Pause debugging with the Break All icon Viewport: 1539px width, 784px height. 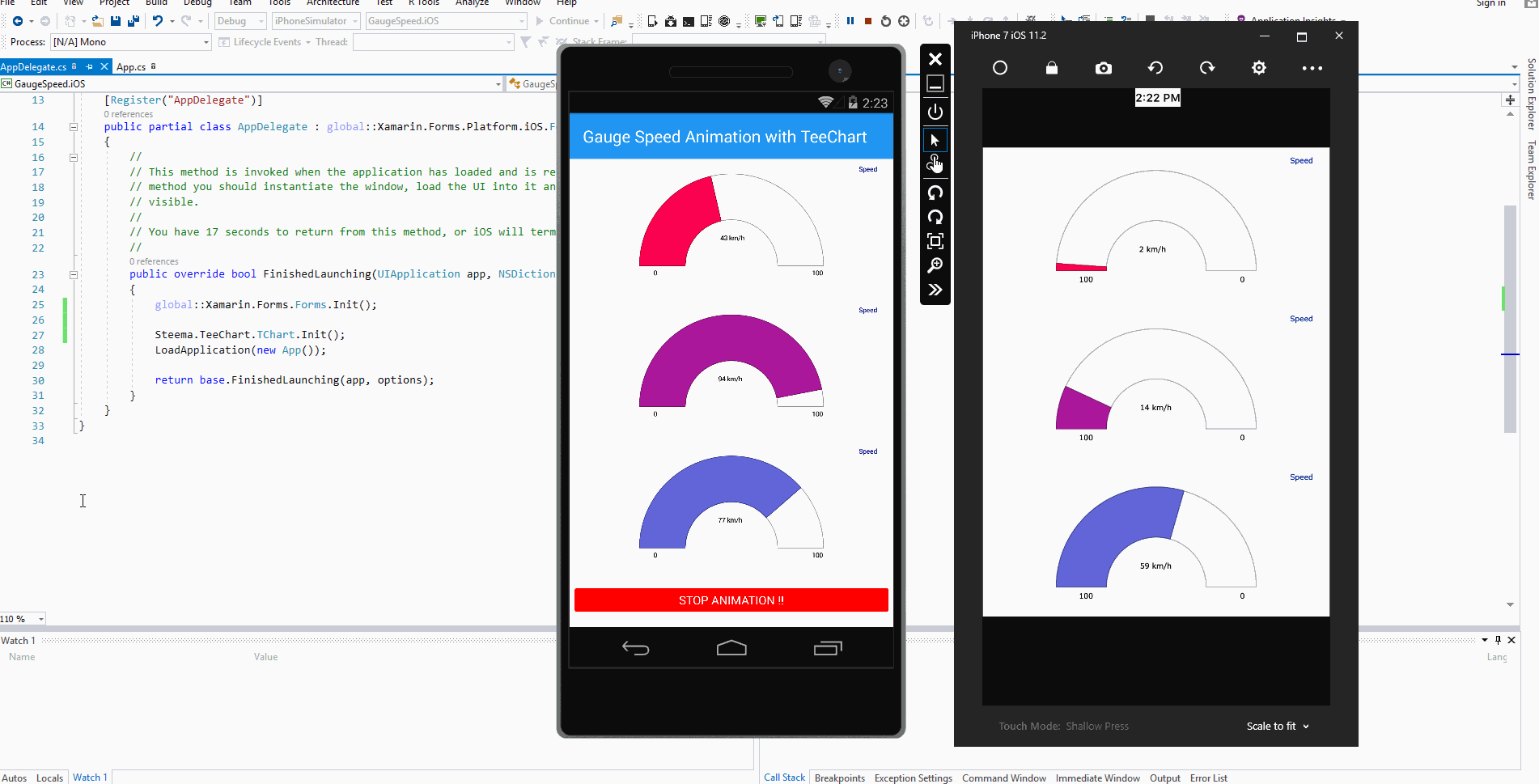850,21
